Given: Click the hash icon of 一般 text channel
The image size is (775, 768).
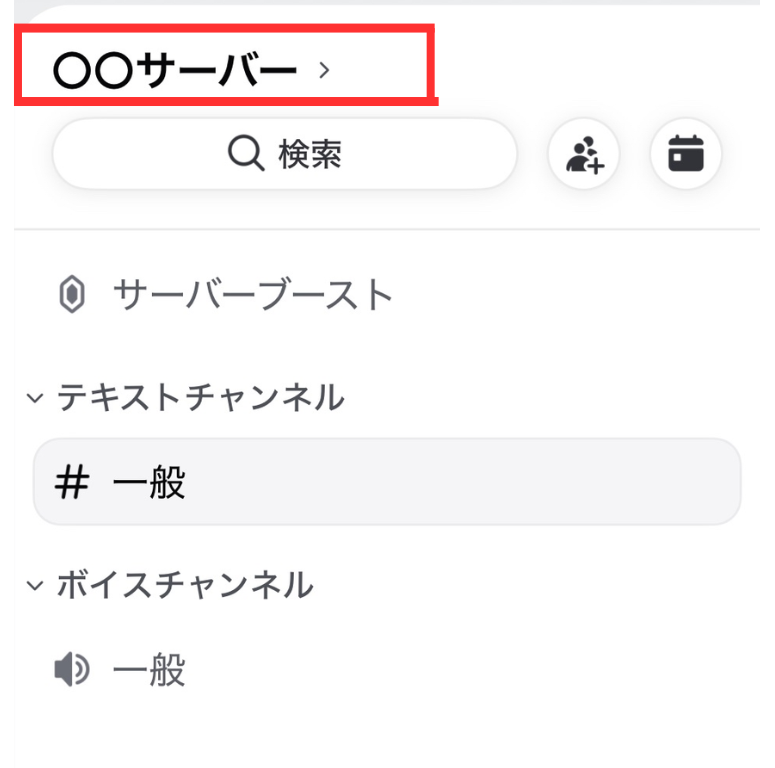Looking at the screenshot, I should 71,484.
